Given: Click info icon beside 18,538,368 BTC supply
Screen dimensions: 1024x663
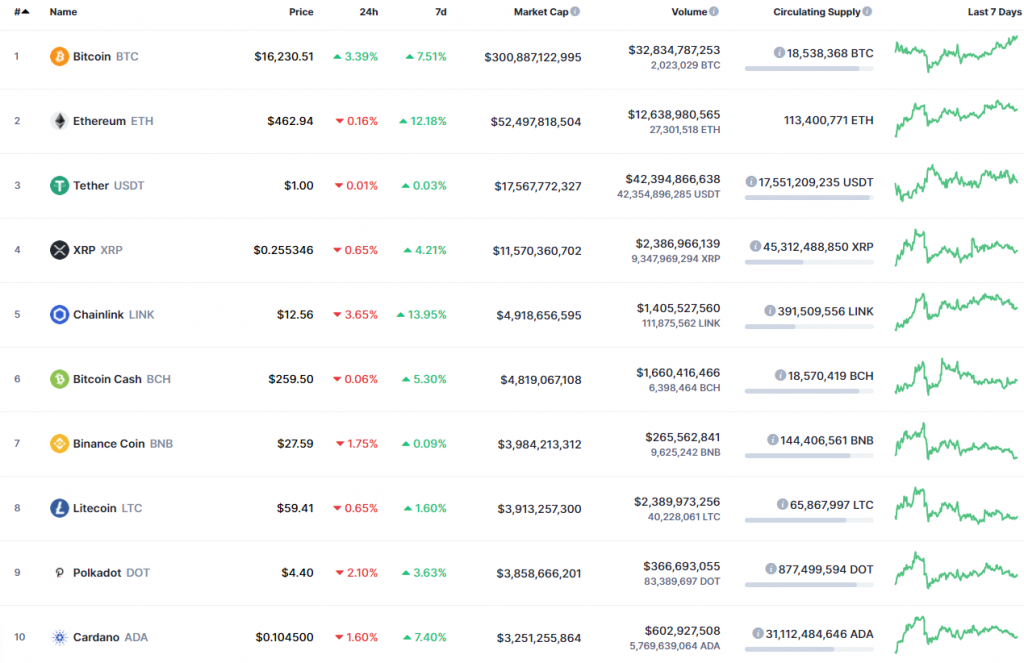Looking at the screenshot, I should [779, 53].
